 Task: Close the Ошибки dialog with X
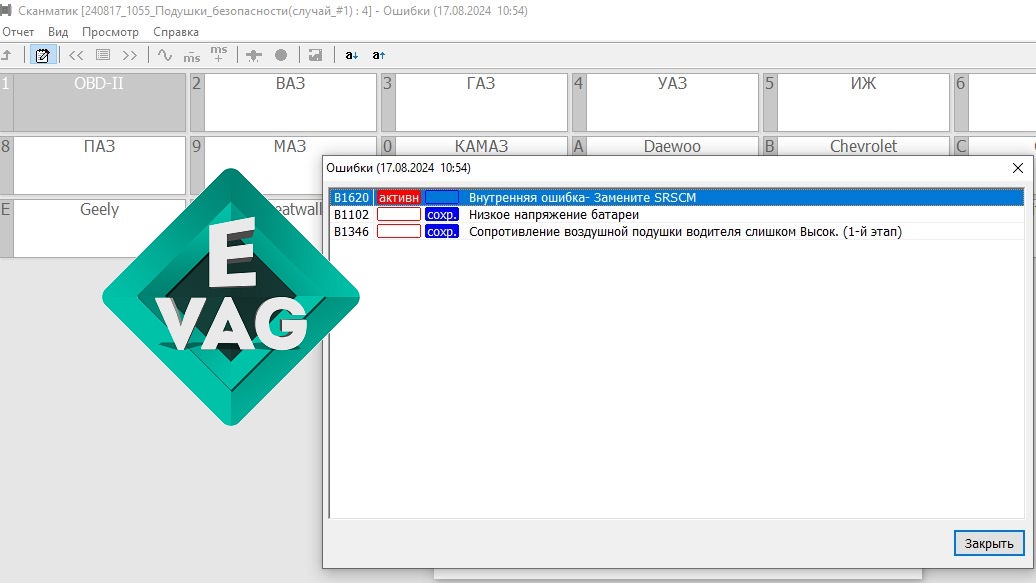[x=1018, y=168]
